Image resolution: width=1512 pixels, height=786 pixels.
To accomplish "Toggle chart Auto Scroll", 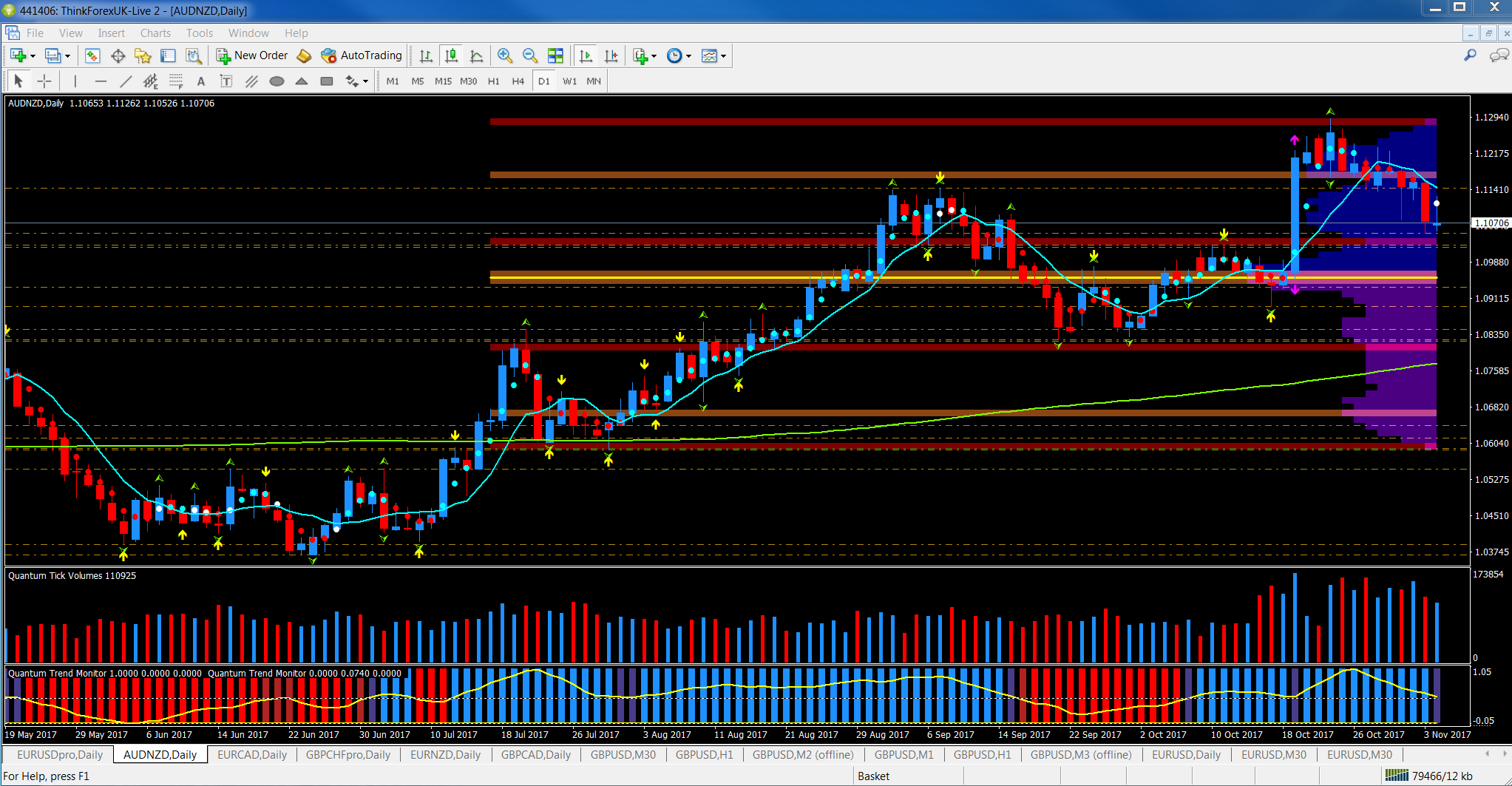I will tap(586, 55).
